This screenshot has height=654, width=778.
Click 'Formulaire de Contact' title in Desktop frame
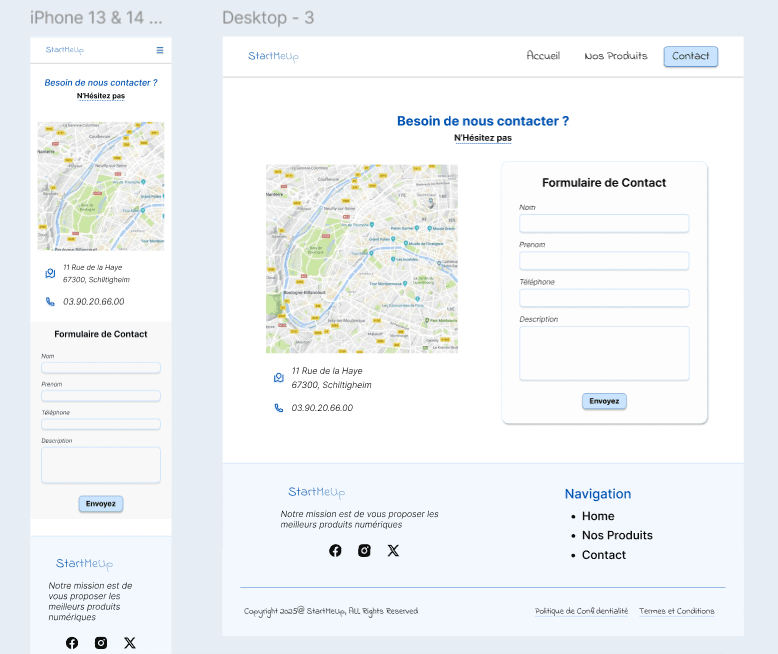(x=604, y=183)
